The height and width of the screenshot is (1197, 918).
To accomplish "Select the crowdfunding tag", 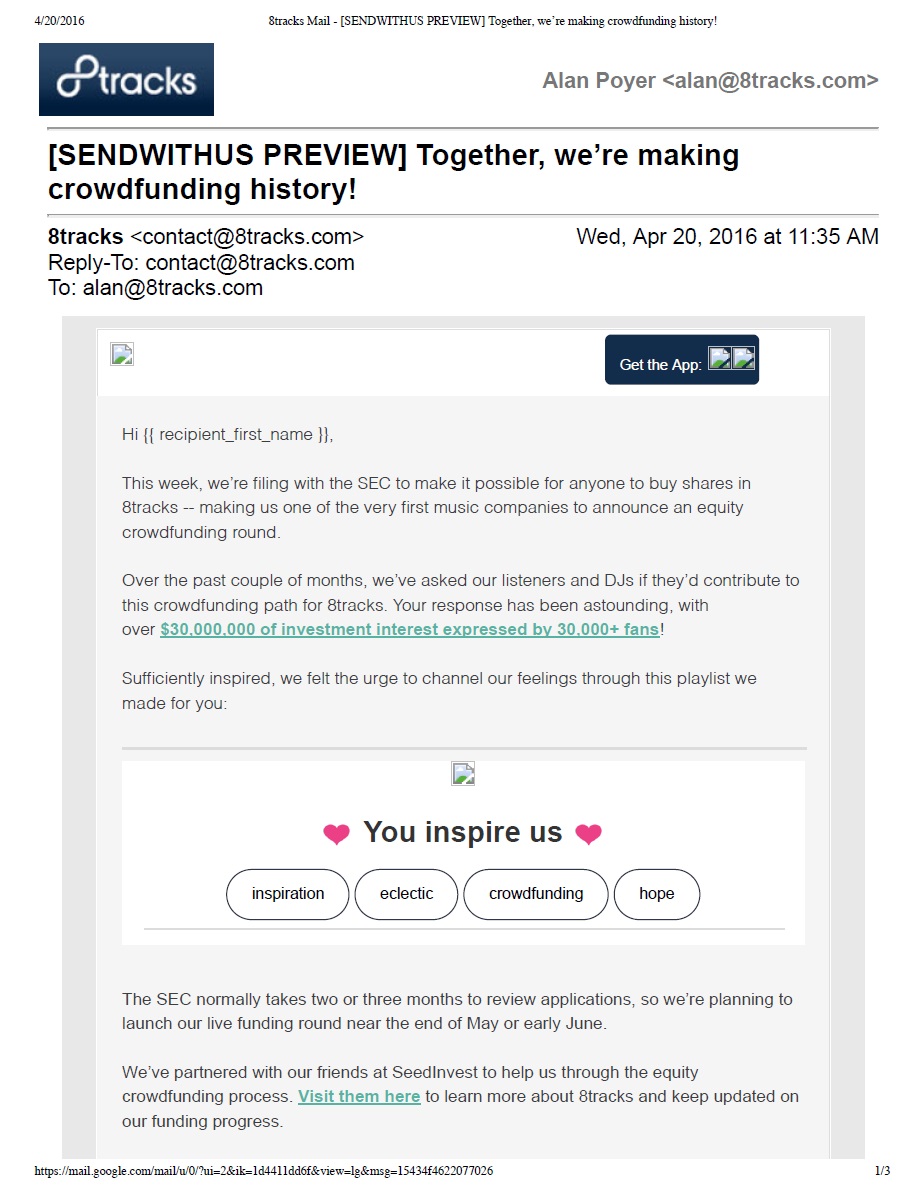I will 535,894.
